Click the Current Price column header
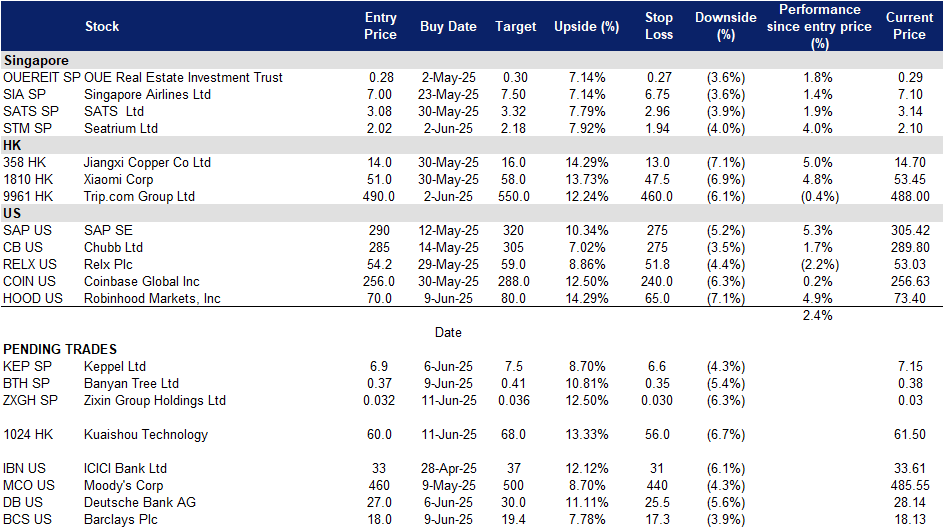 [909, 26]
